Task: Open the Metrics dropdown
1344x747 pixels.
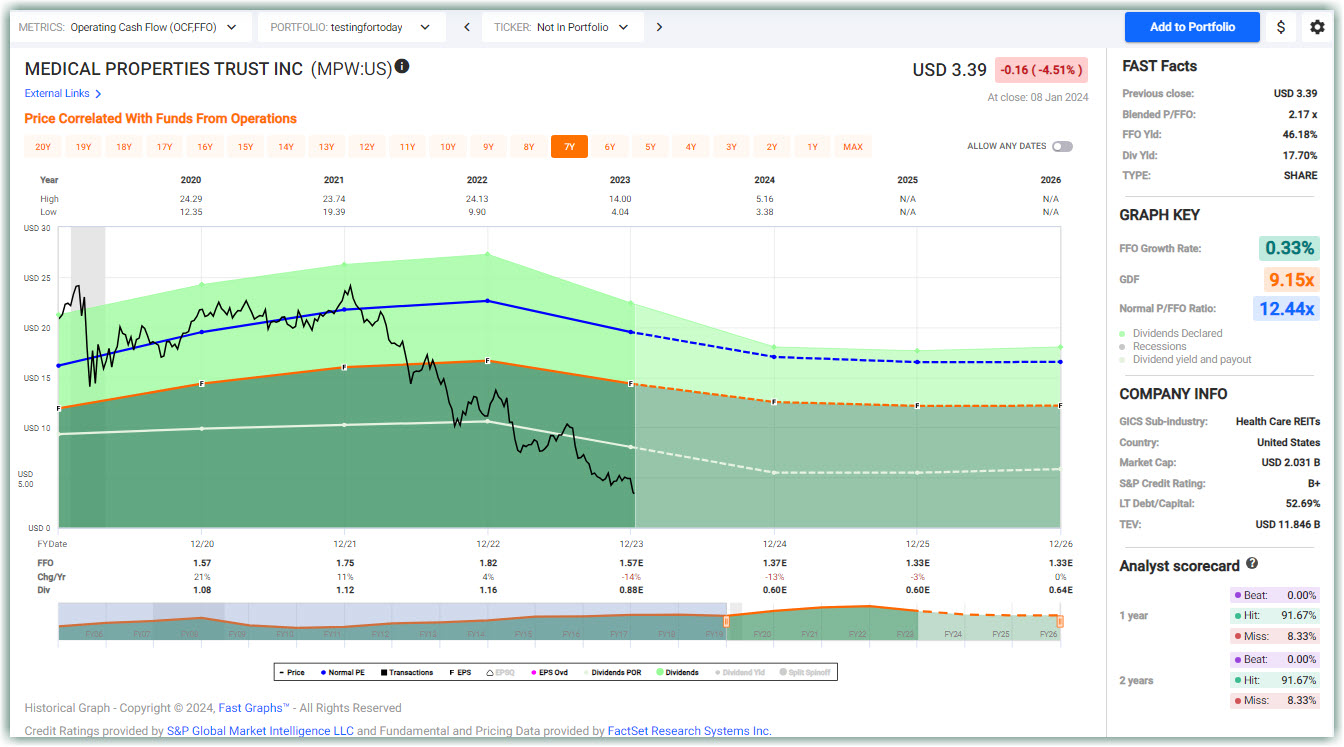Action: 131,27
